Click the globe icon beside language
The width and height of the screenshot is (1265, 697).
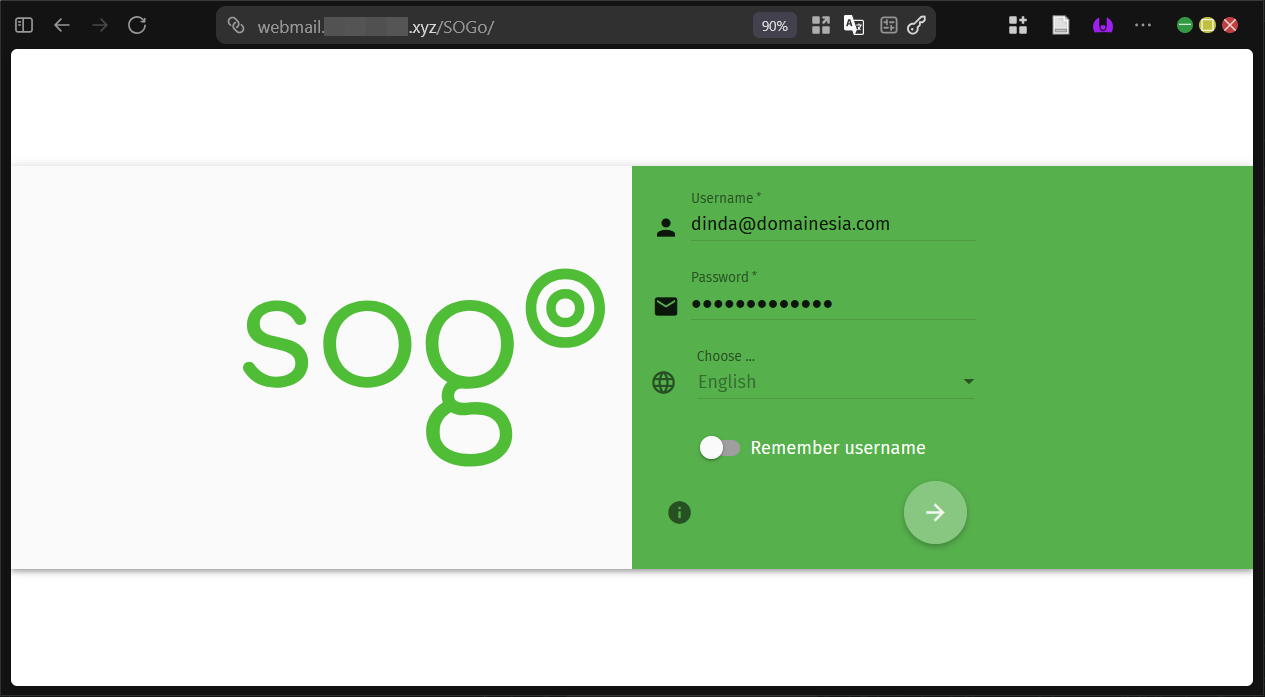point(664,382)
